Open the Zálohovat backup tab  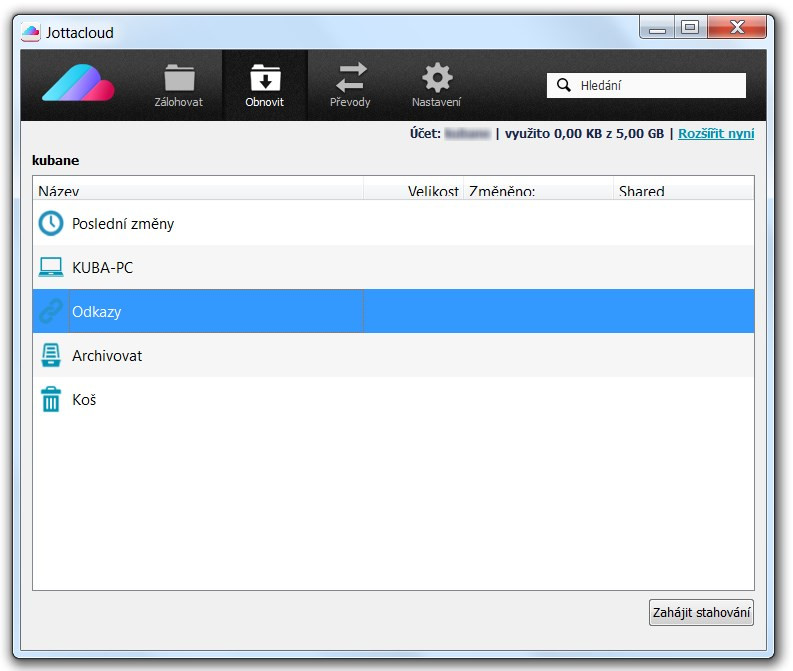[x=179, y=85]
